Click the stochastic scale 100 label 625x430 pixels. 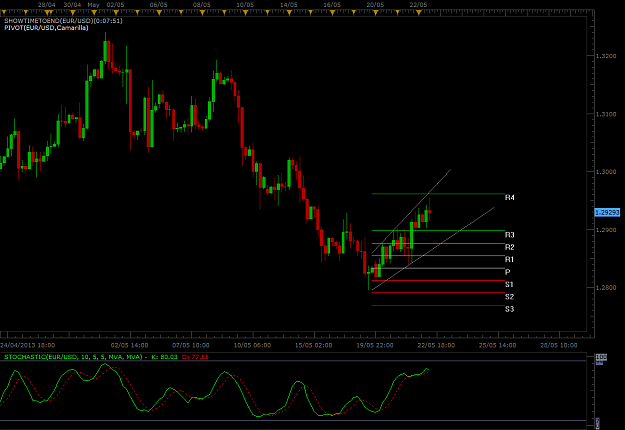(x=601, y=357)
